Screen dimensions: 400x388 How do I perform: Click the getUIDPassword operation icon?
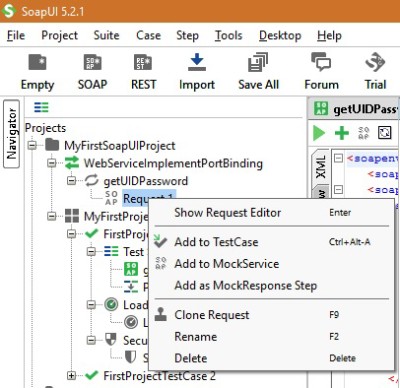pyautogui.click(x=91, y=181)
